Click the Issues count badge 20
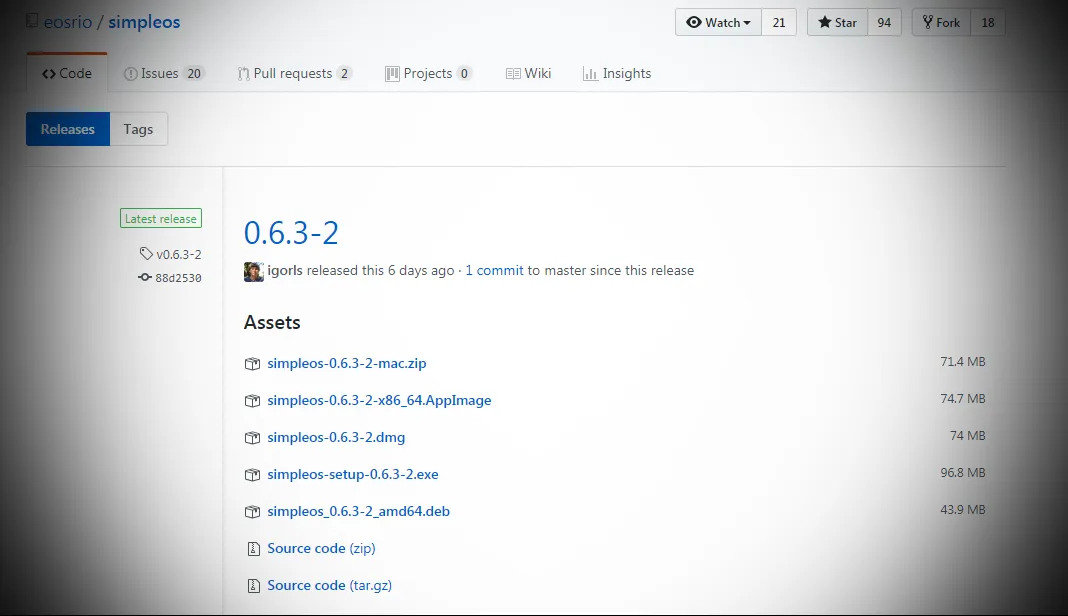 194,73
